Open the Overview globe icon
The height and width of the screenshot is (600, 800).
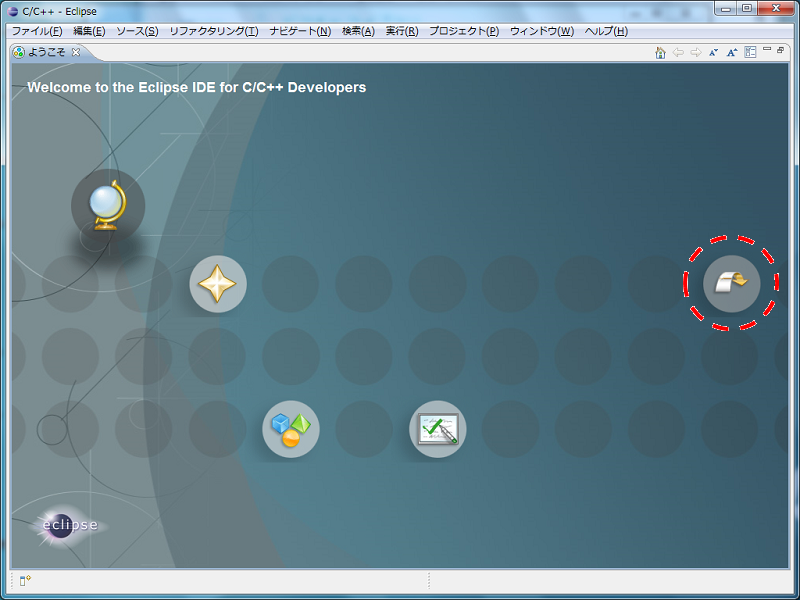coord(108,206)
